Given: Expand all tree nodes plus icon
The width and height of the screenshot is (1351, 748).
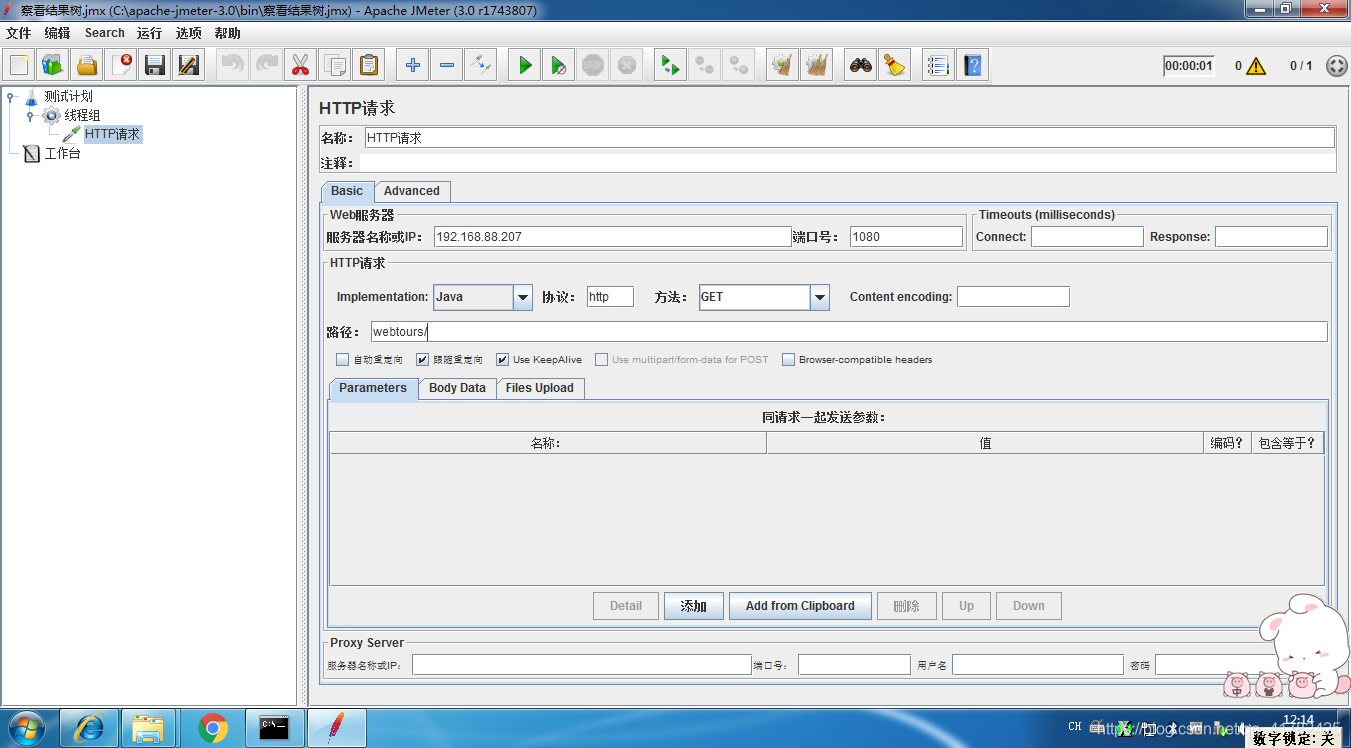Looking at the screenshot, I should [413, 66].
